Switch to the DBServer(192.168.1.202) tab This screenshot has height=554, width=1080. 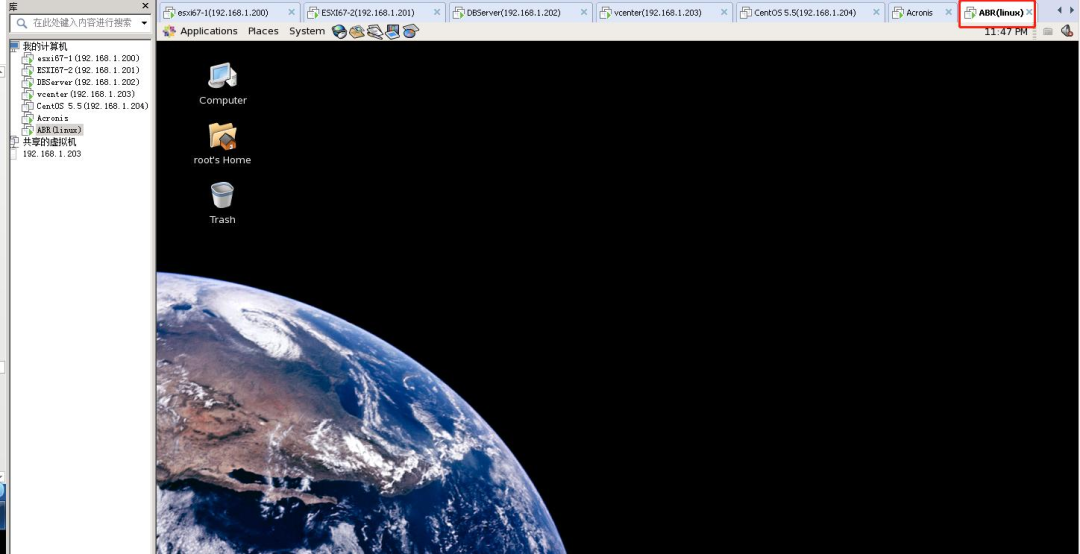[x=520, y=12]
